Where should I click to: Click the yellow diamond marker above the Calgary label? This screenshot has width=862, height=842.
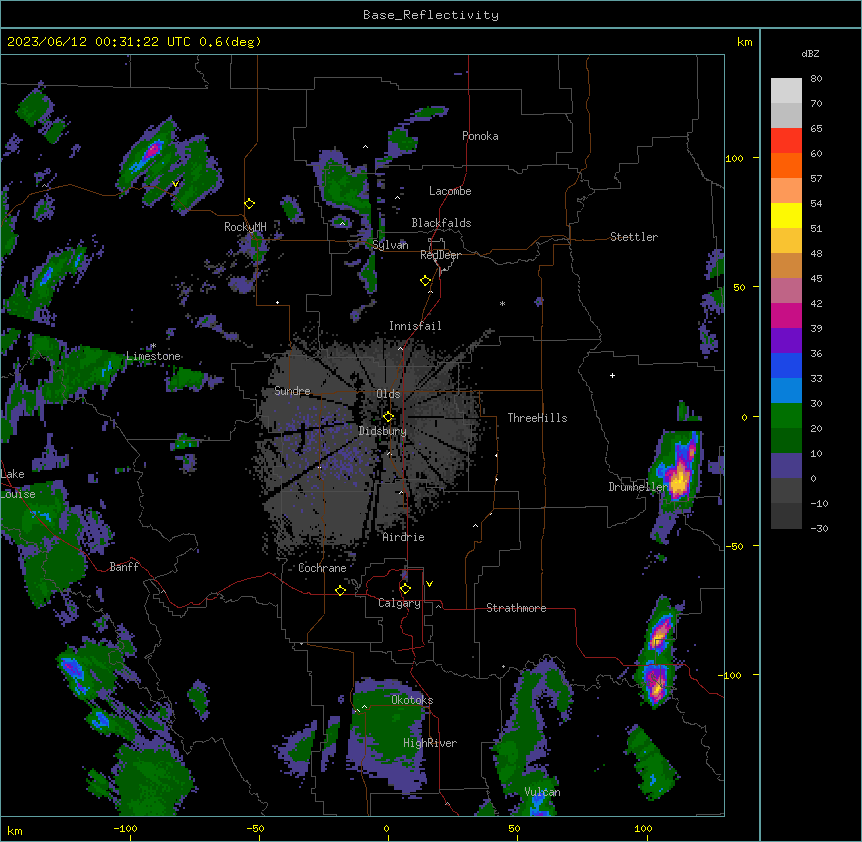coord(405,589)
